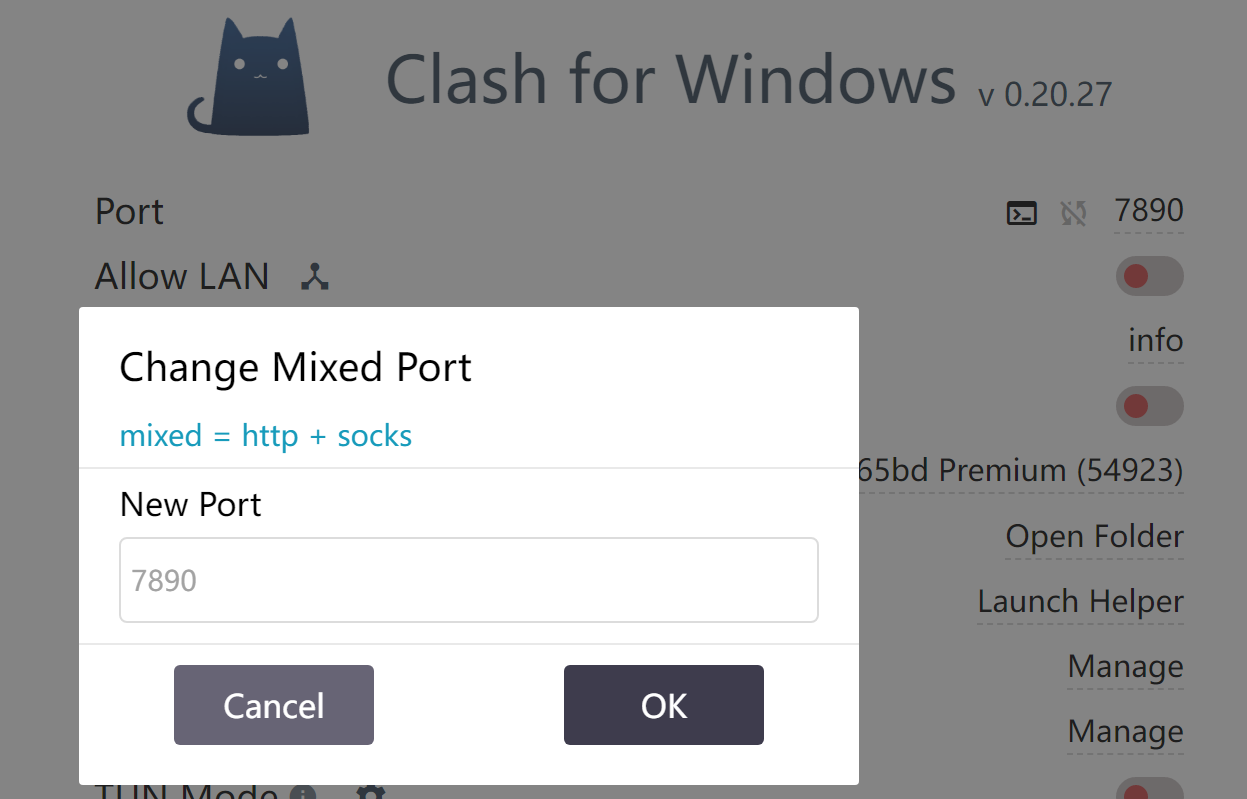Click Launch Helper
Viewport: 1247px width, 799px height.
click(x=1080, y=602)
